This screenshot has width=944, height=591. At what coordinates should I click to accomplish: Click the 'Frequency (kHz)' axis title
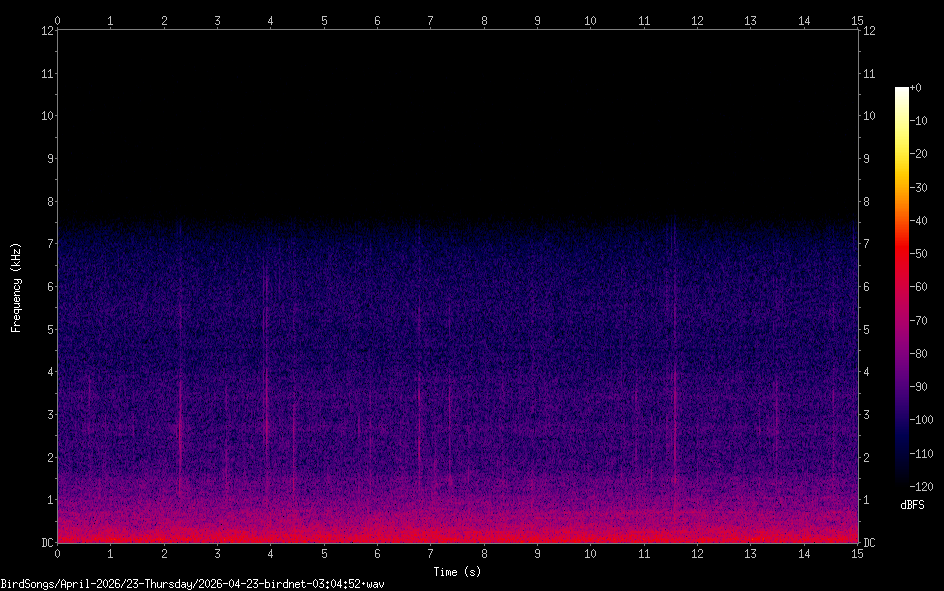pyautogui.click(x=16, y=287)
